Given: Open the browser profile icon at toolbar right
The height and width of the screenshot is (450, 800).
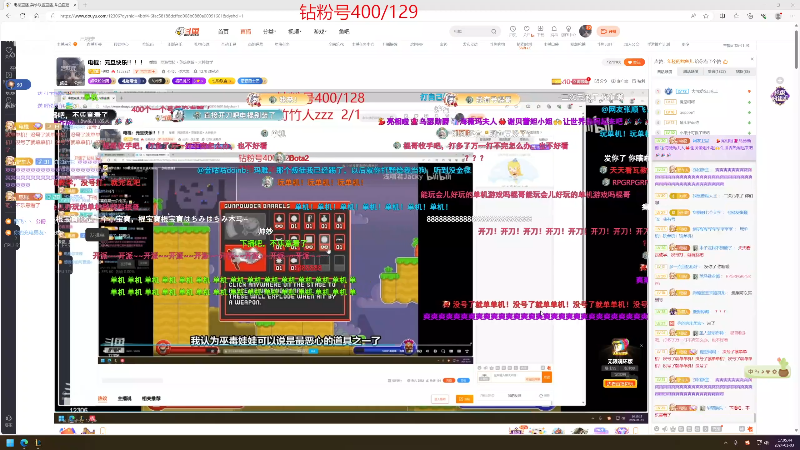Looking at the screenshot, I should 778,16.
